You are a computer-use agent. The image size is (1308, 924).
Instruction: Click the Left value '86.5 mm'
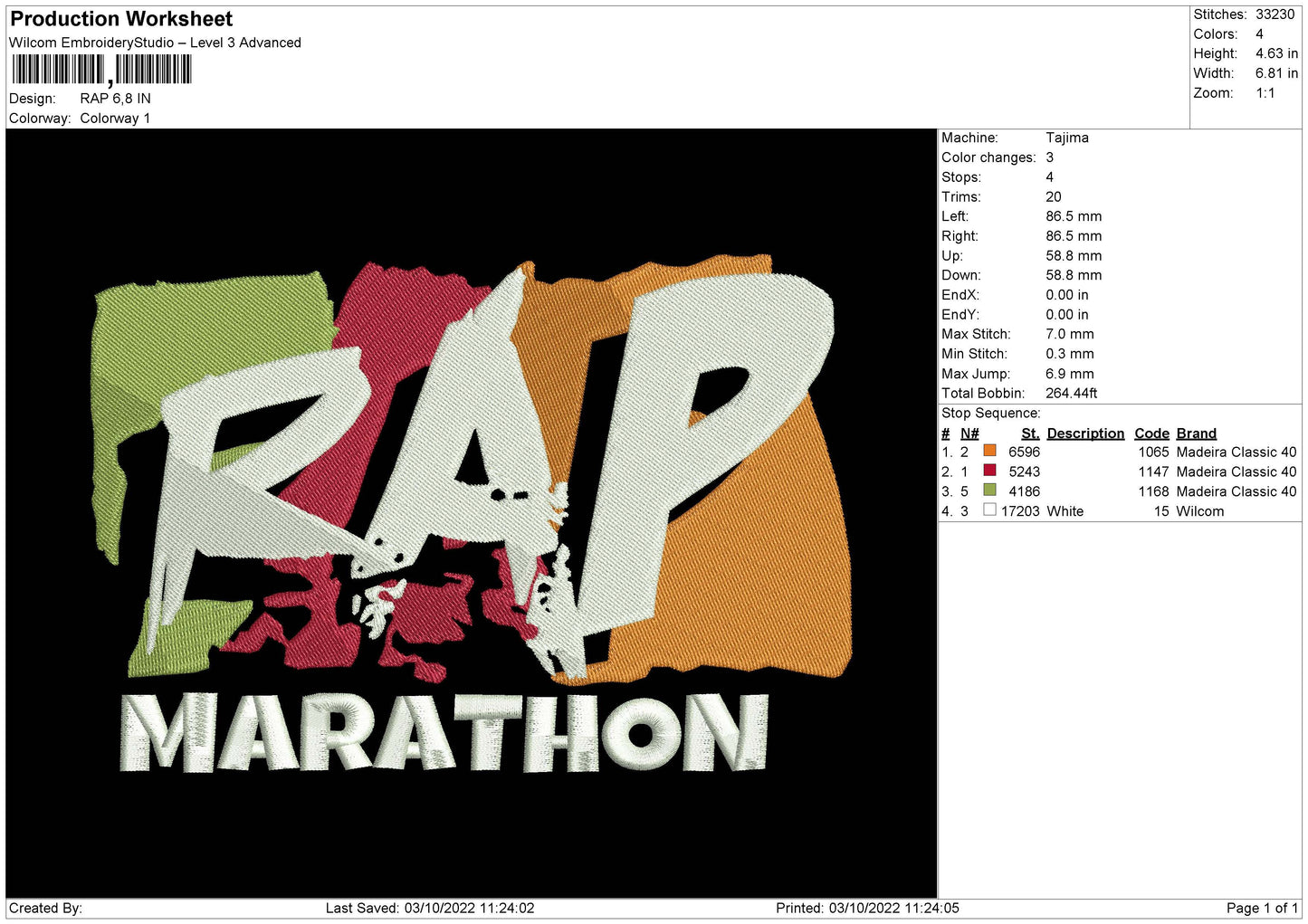pyautogui.click(x=1074, y=216)
